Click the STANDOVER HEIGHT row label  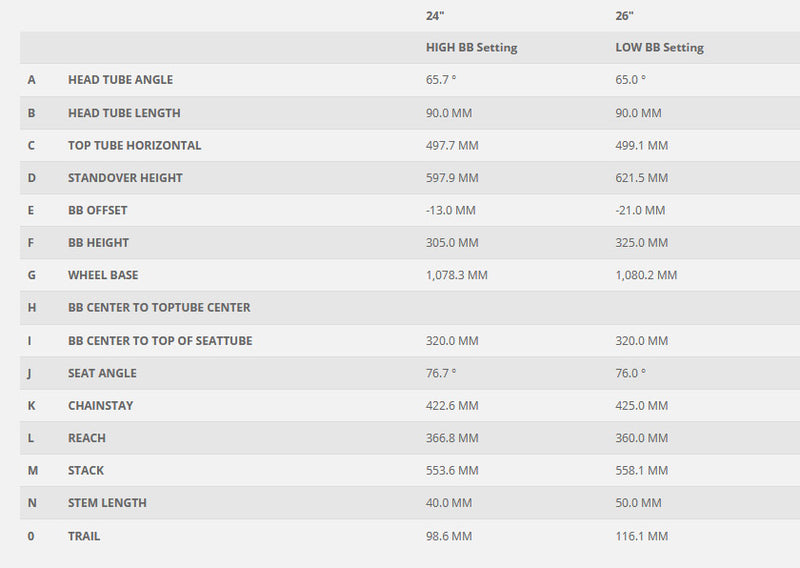click(x=125, y=178)
